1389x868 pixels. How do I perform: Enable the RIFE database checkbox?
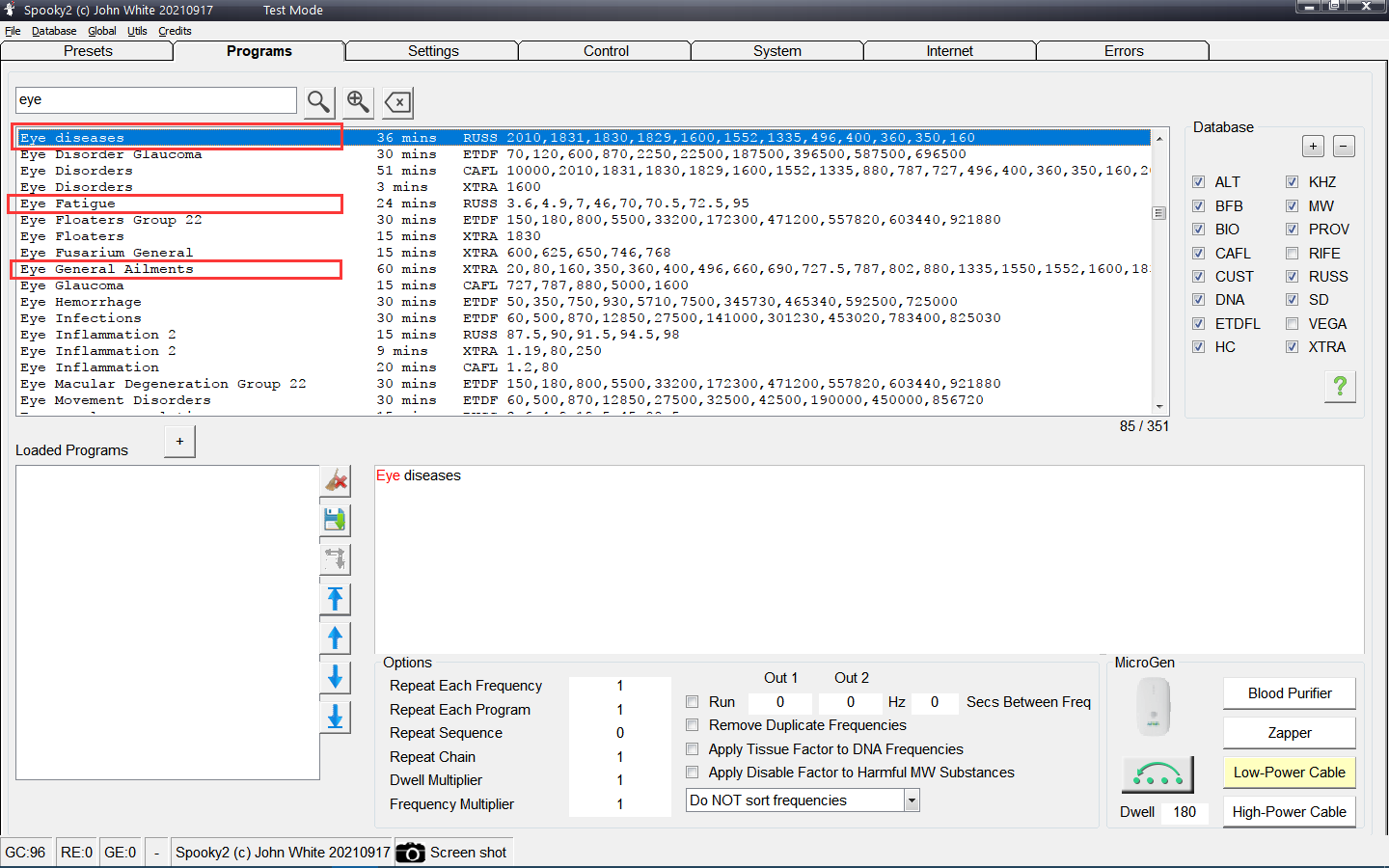(x=1292, y=253)
